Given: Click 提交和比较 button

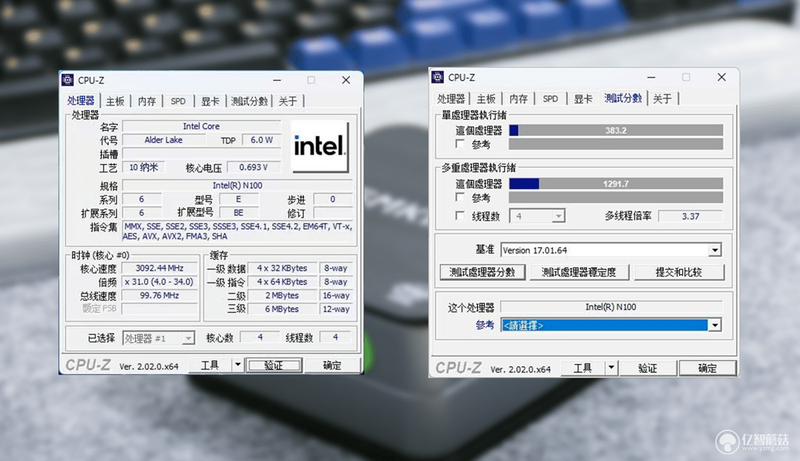Looking at the screenshot, I should (679, 272).
